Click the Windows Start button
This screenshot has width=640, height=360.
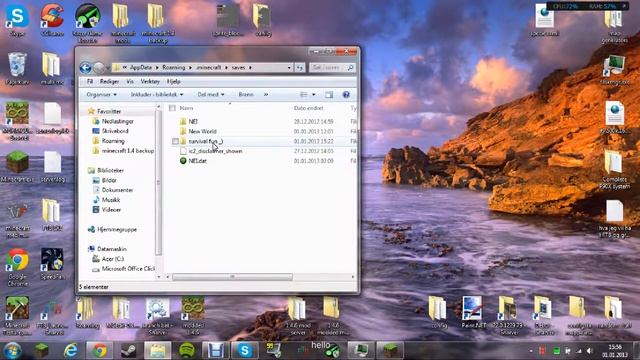click(12, 350)
